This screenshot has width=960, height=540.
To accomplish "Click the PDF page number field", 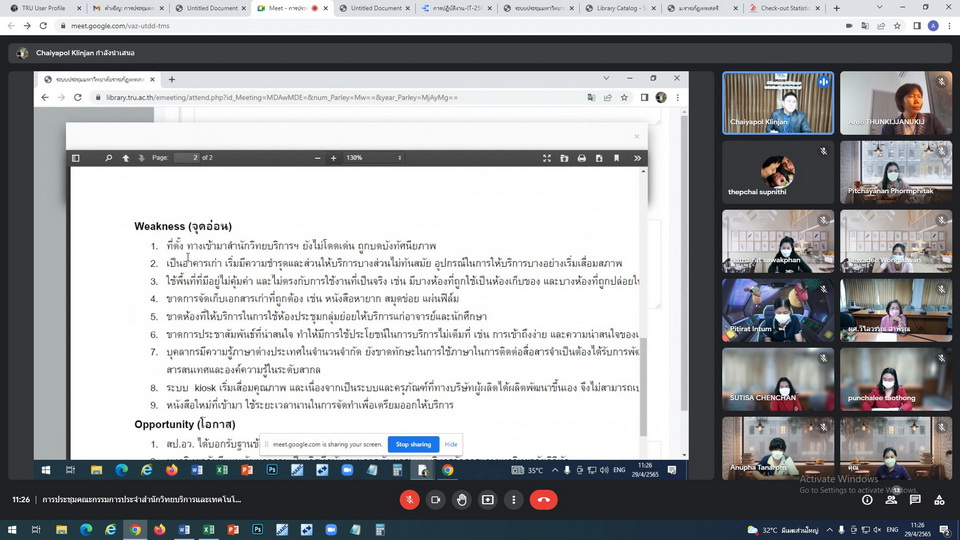I will click(187, 158).
